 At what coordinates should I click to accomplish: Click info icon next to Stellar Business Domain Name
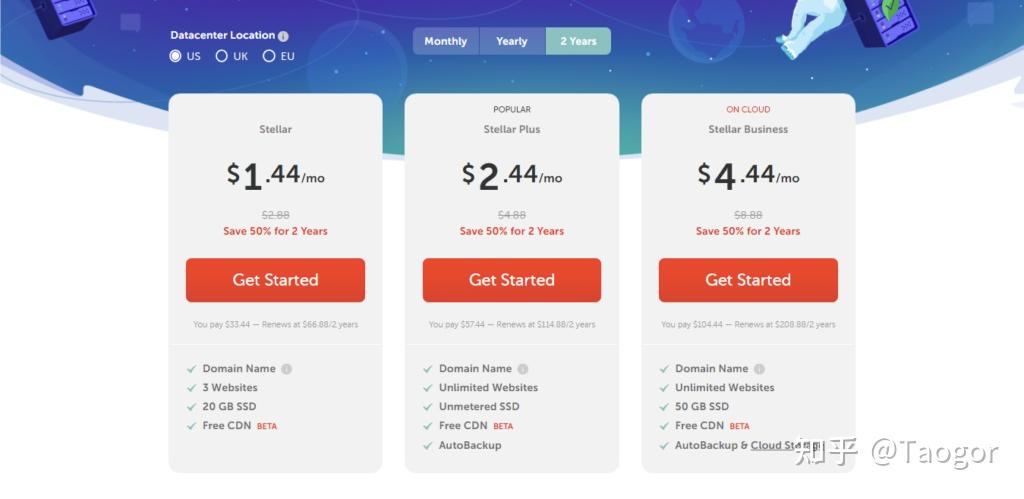[759, 369]
